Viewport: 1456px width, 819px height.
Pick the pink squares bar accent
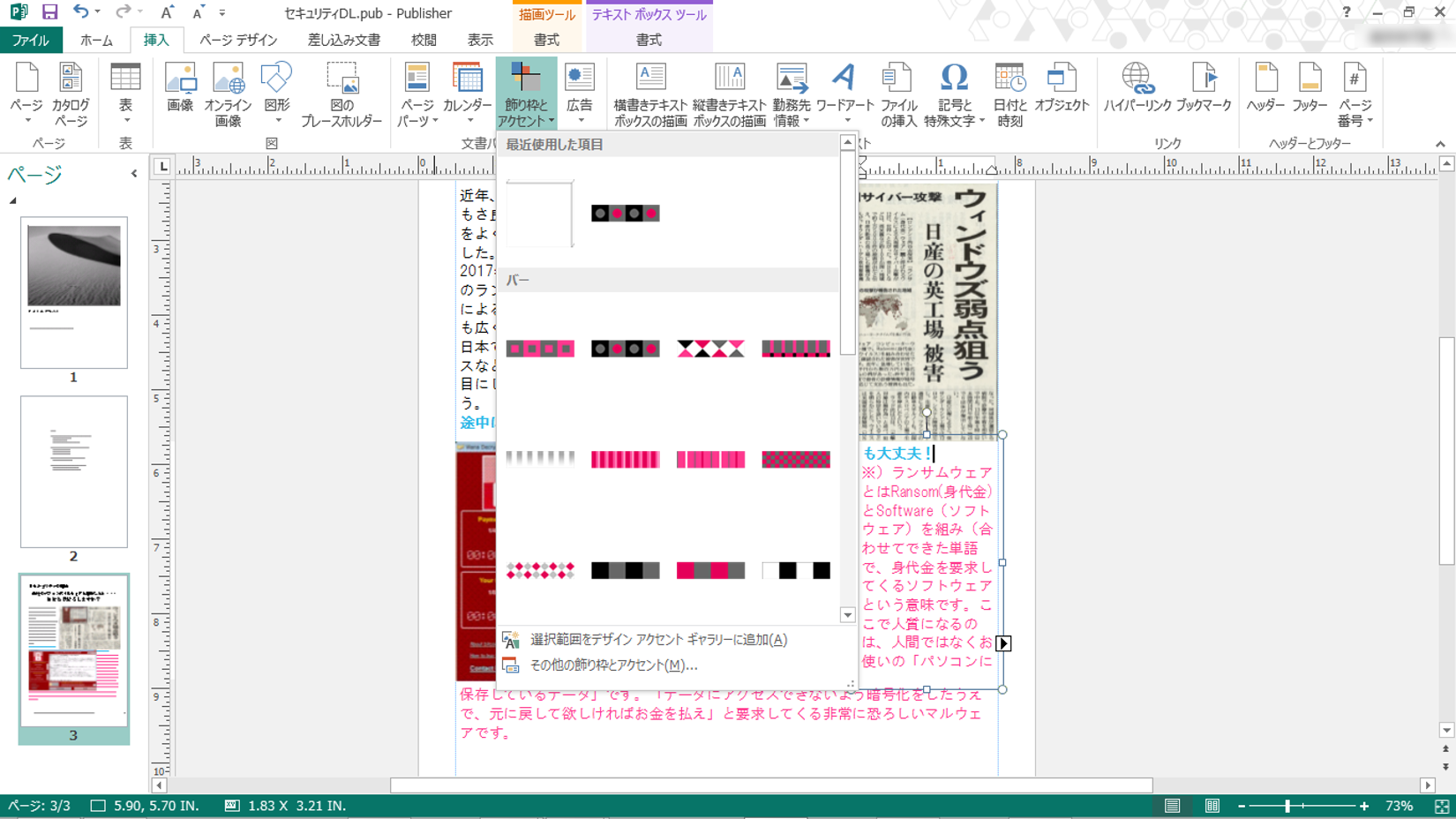(540, 349)
